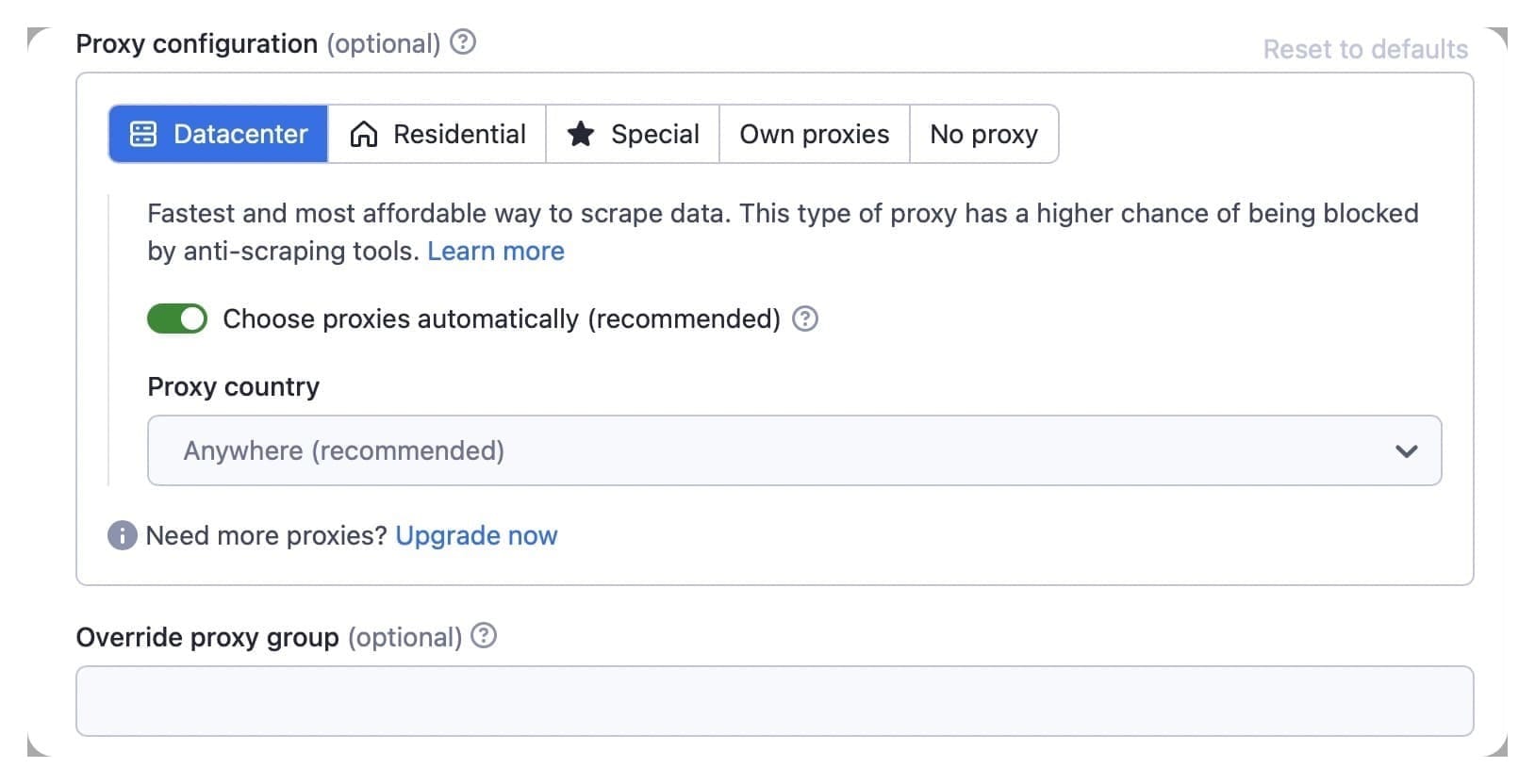This screenshot has height=784, width=1535.
Task: Click inside the Override proxy group field
Action: (x=775, y=700)
